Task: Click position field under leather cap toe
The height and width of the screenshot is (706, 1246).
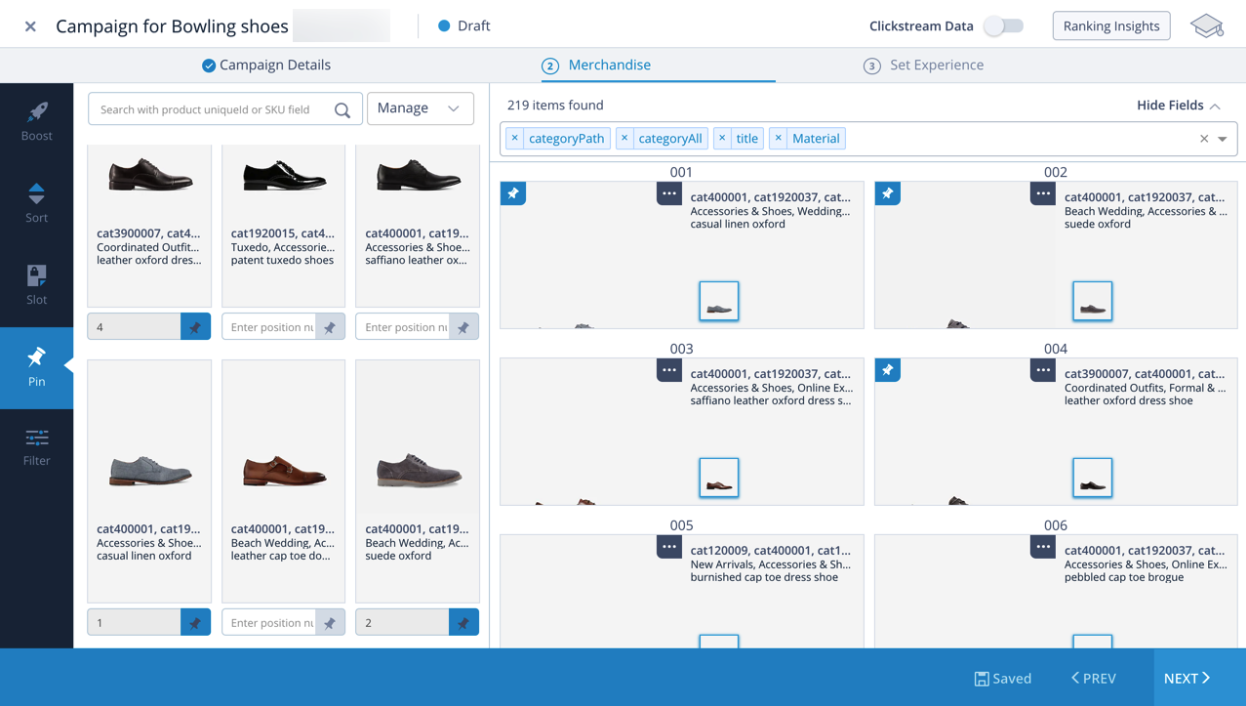Action: 269,622
